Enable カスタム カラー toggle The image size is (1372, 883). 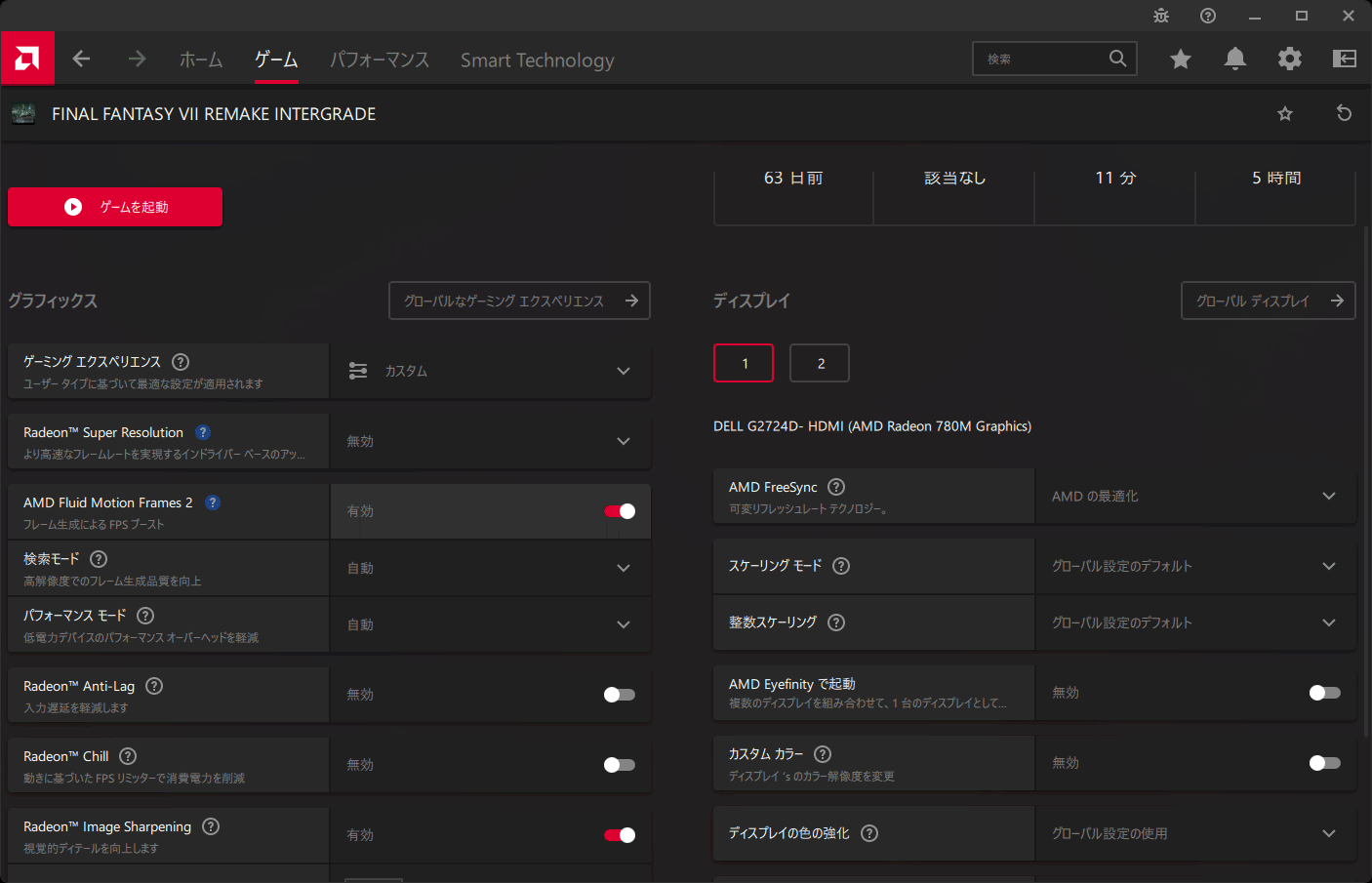[1325, 763]
